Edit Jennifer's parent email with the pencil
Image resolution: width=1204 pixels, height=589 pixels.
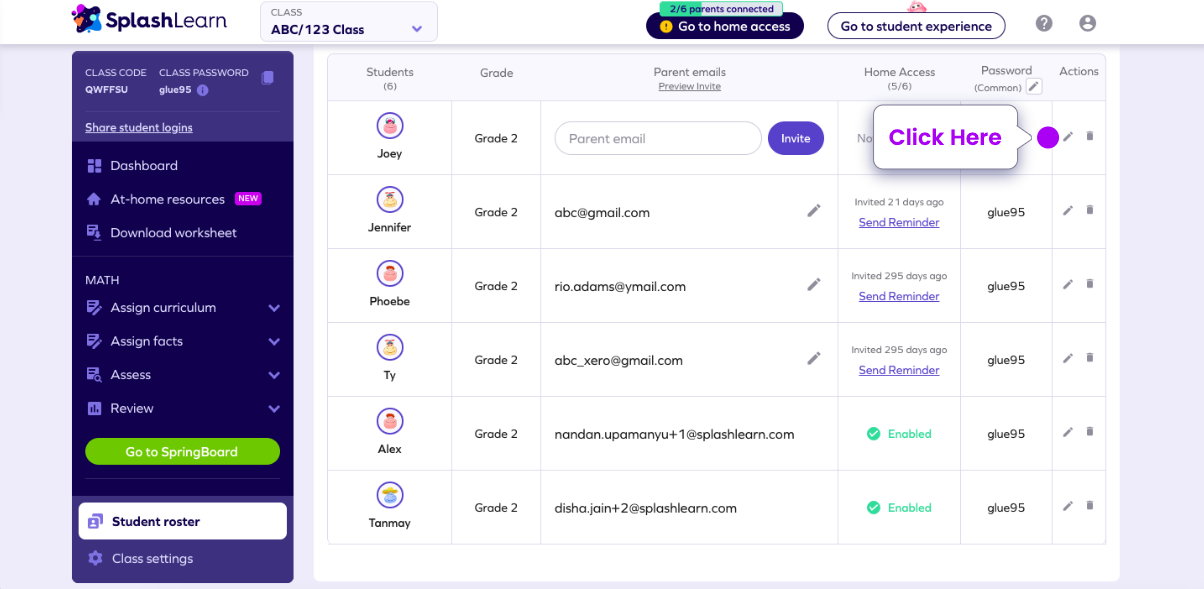click(x=813, y=210)
